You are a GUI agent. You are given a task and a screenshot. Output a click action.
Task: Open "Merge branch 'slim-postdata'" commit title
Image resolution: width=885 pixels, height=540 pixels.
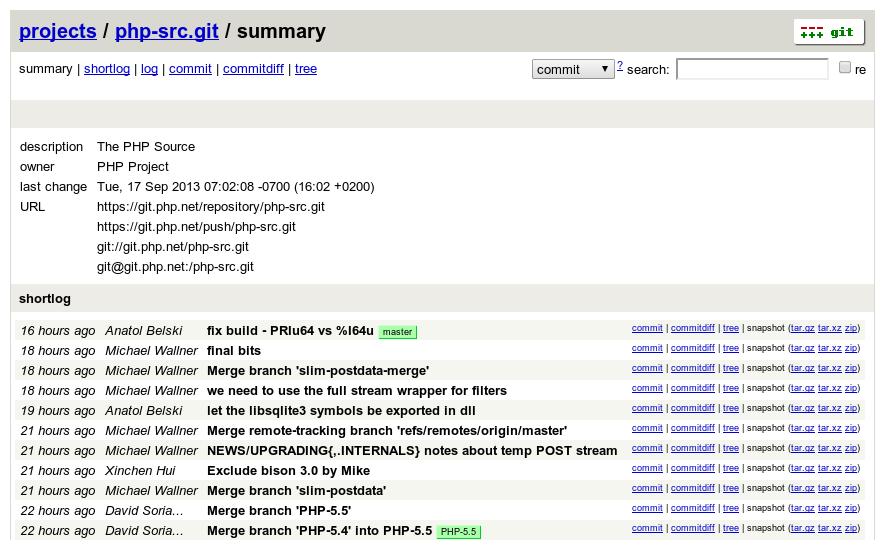pyautogui.click(x=296, y=491)
